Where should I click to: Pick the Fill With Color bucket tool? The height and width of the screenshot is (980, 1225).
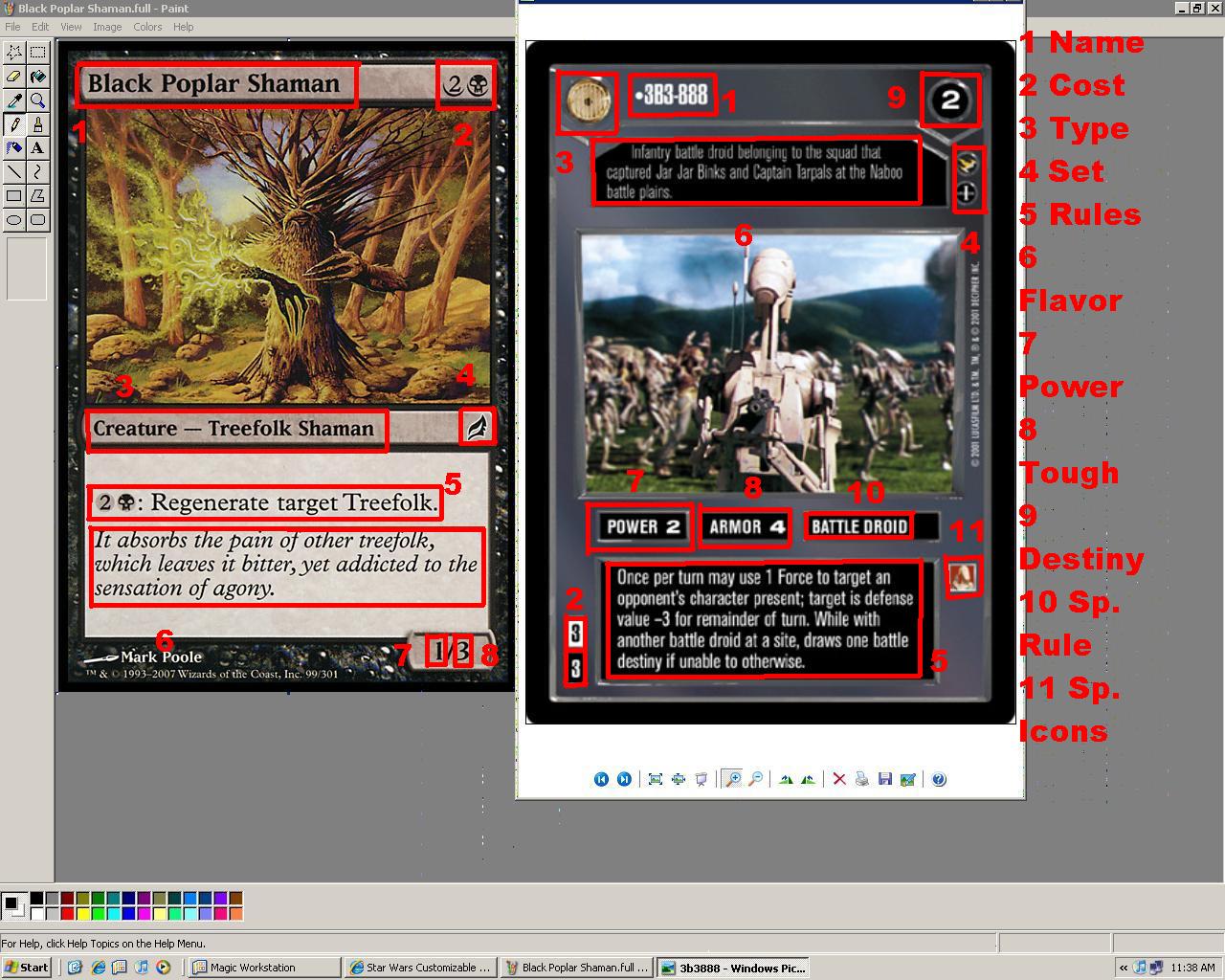[x=37, y=76]
